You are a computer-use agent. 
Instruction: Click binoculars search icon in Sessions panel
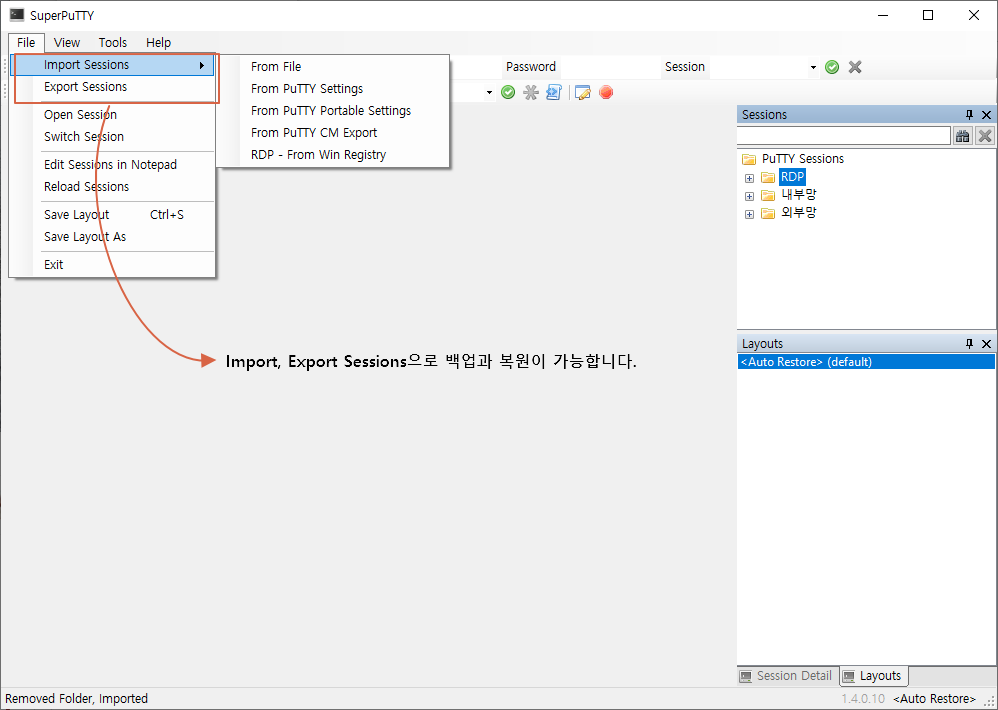962,136
